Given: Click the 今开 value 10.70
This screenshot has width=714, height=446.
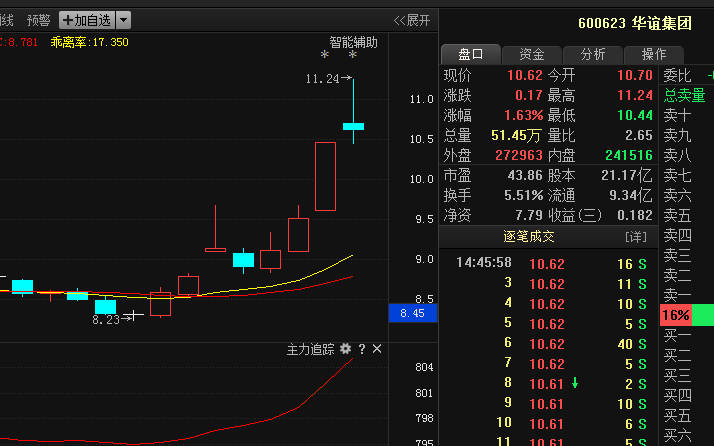Looking at the screenshot, I should coord(635,75).
